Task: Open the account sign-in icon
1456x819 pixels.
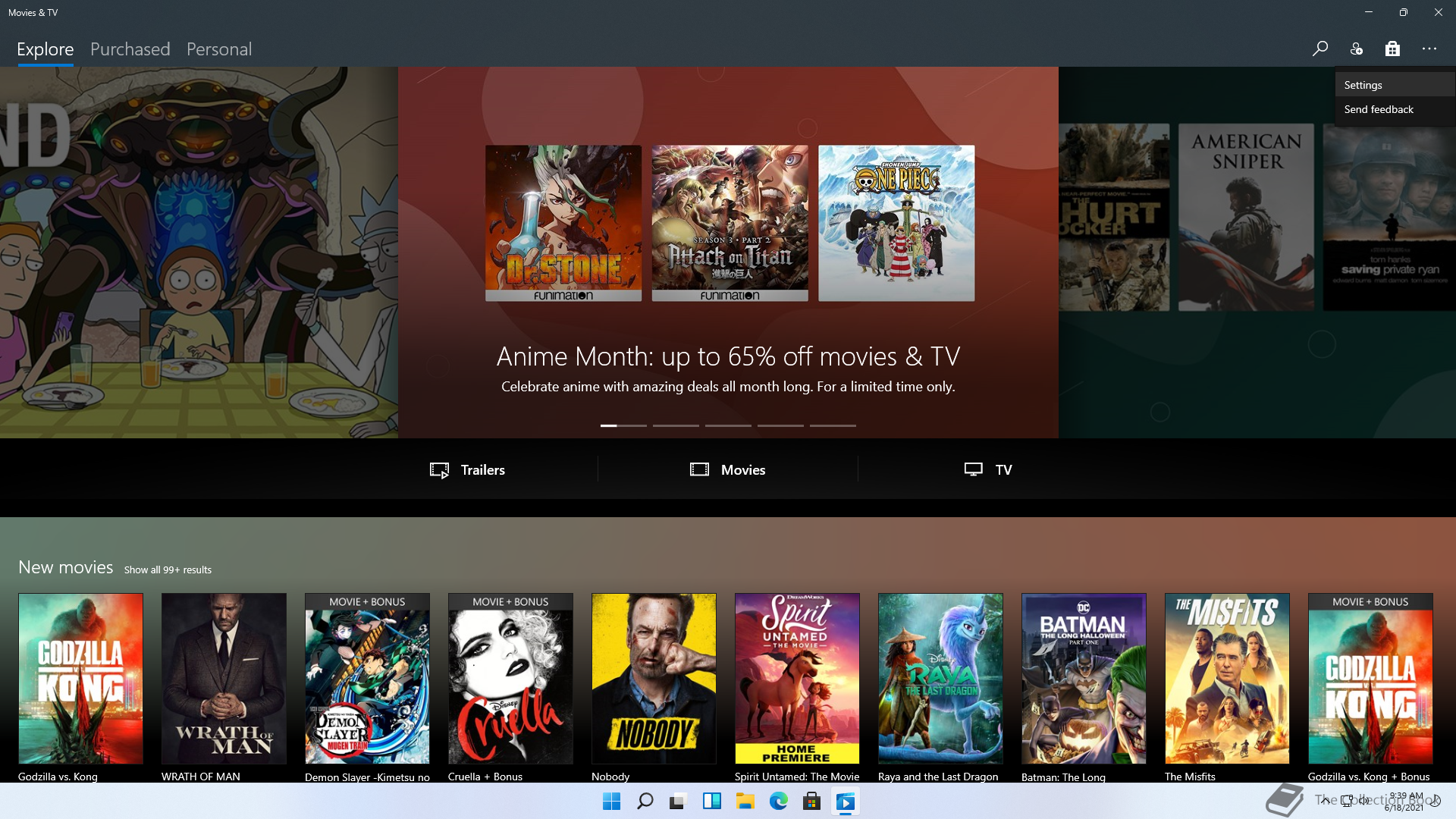Action: (1356, 49)
